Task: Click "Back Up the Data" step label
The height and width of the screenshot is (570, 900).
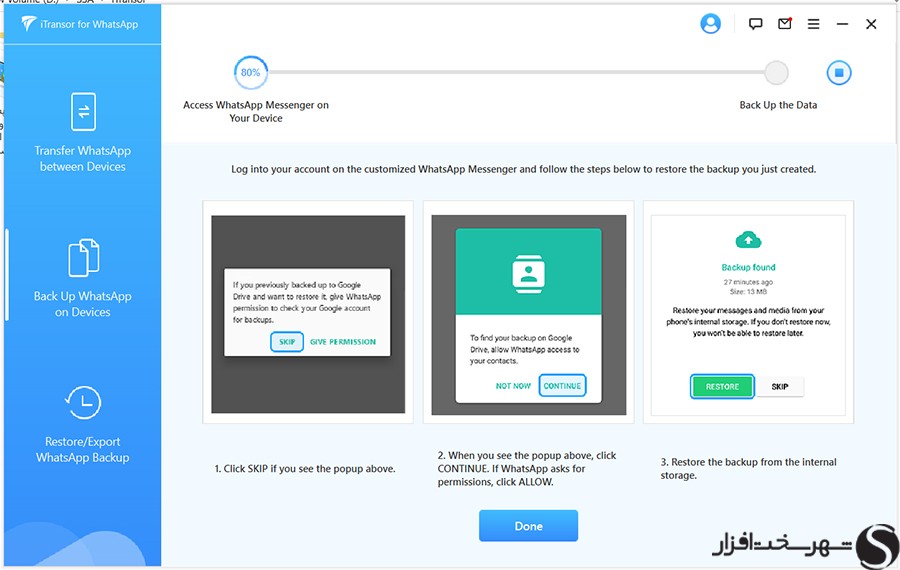Action: (x=778, y=105)
